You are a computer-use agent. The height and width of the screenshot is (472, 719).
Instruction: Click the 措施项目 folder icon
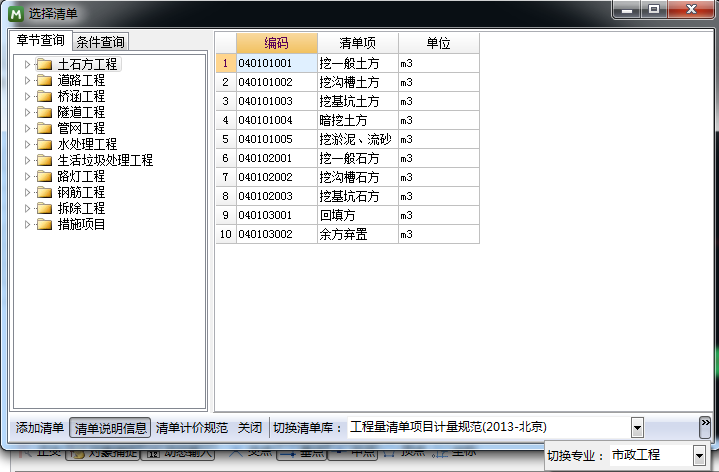[x=44, y=225]
